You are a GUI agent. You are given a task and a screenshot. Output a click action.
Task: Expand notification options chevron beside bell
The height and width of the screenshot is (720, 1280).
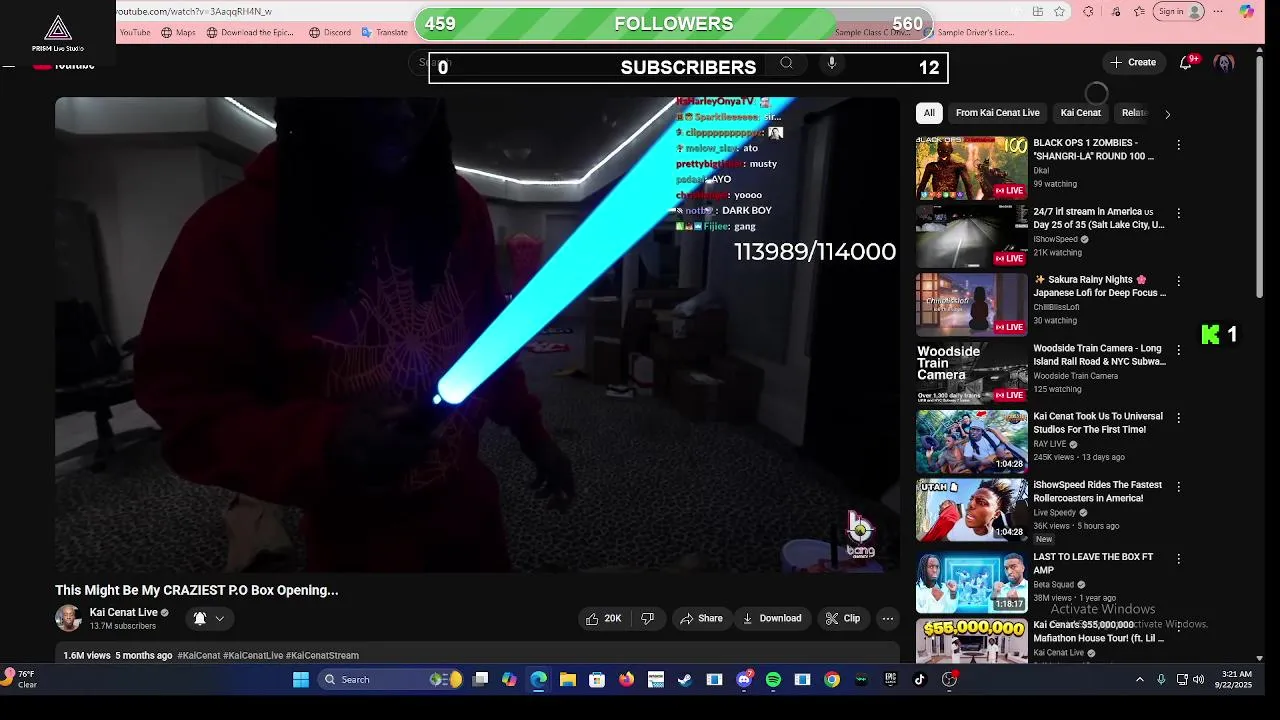pos(219,619)
